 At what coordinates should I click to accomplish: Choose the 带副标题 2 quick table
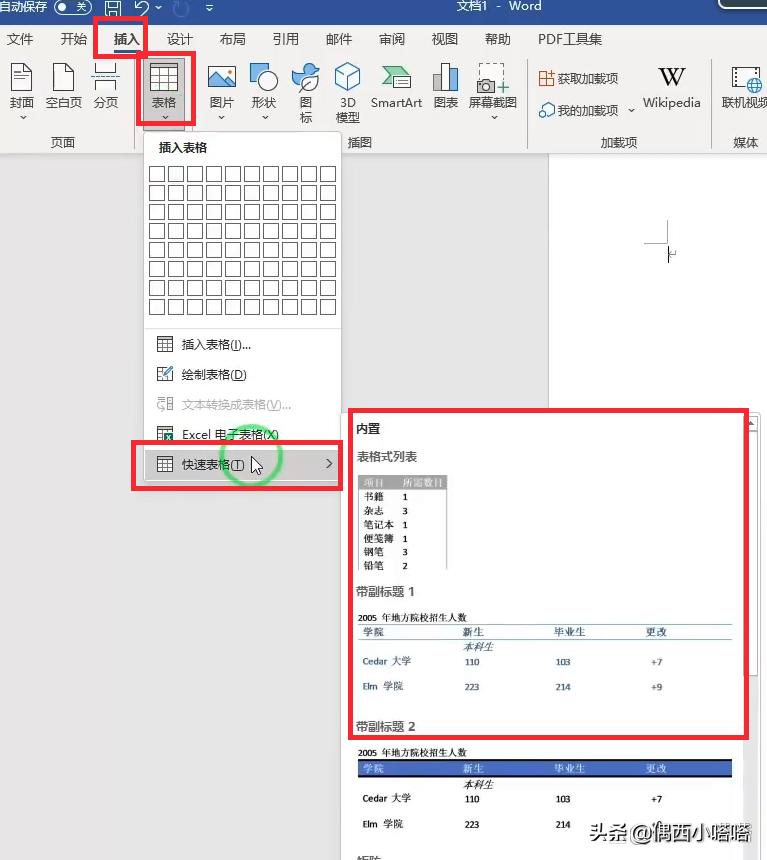tap(544, 789)
